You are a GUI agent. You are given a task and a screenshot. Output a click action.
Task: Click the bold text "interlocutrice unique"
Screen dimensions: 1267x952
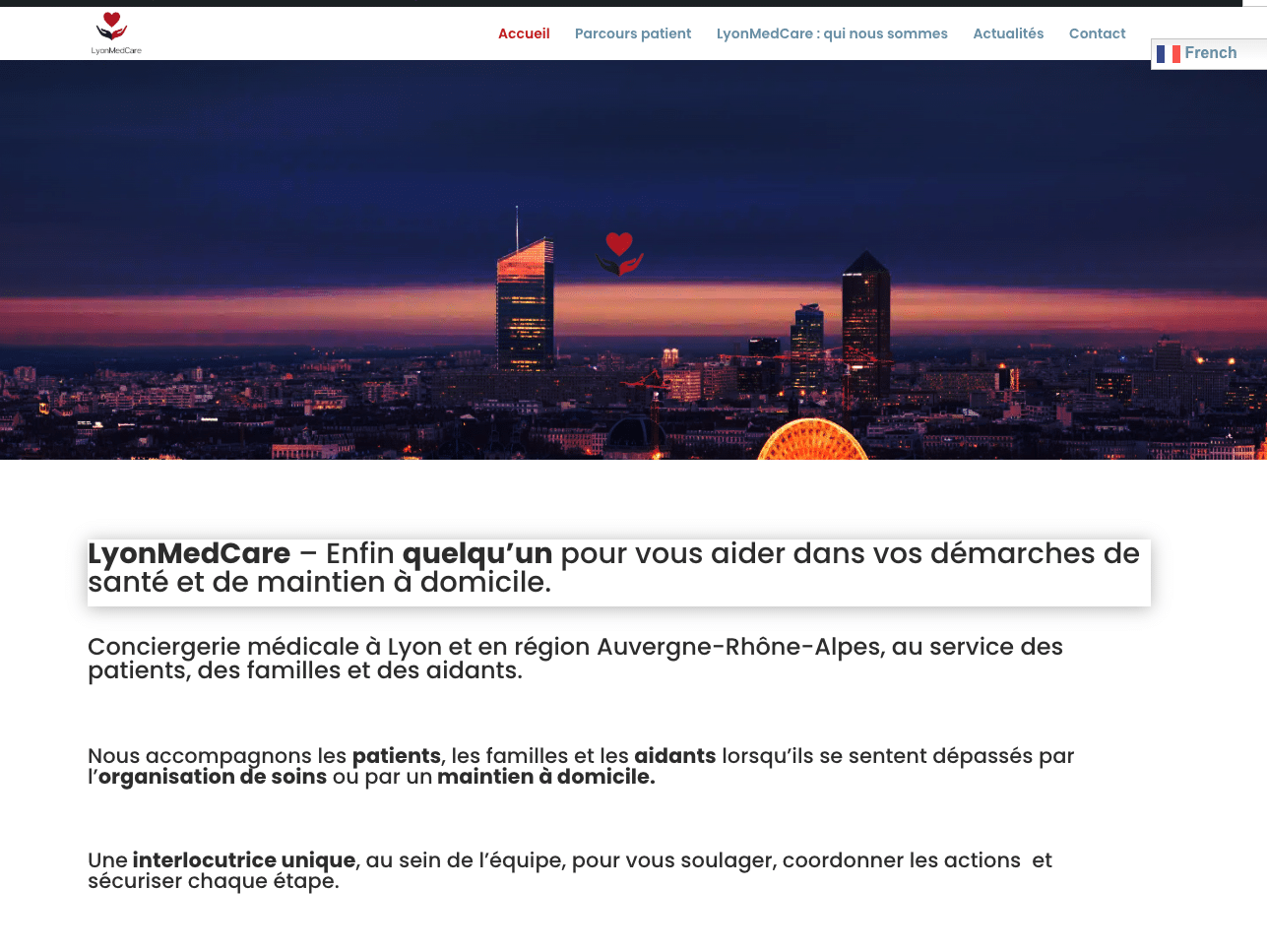(x=244, y=860)
